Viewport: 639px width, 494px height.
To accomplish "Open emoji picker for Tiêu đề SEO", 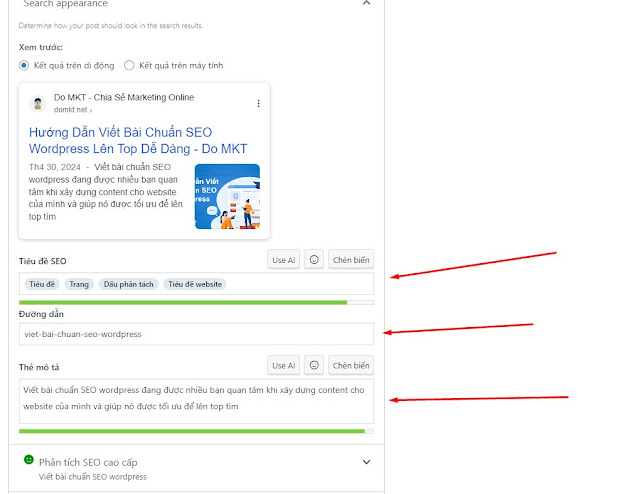I will [x=314, y=260].
